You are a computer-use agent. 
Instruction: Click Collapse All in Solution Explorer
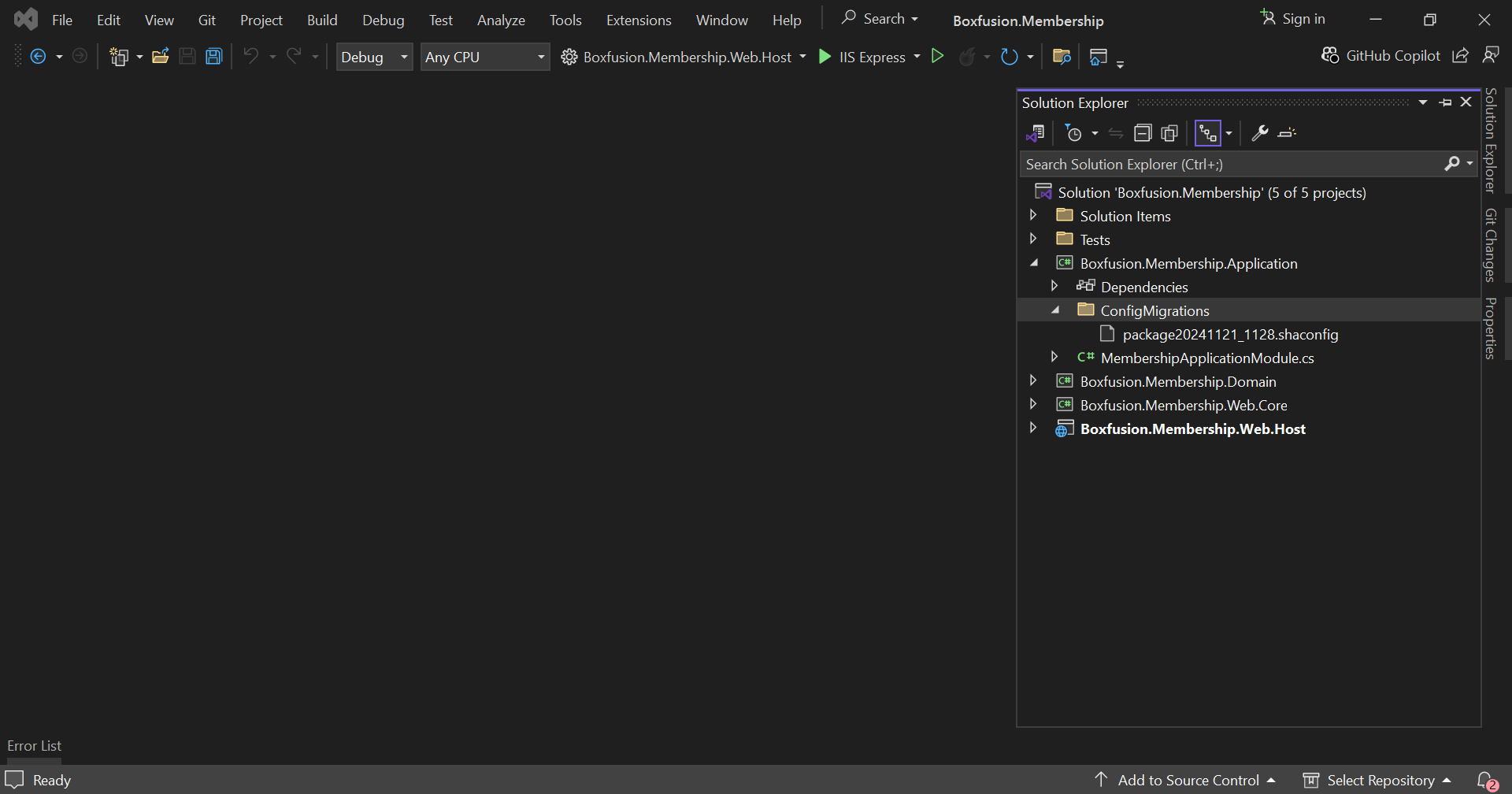pos(1143,133)
